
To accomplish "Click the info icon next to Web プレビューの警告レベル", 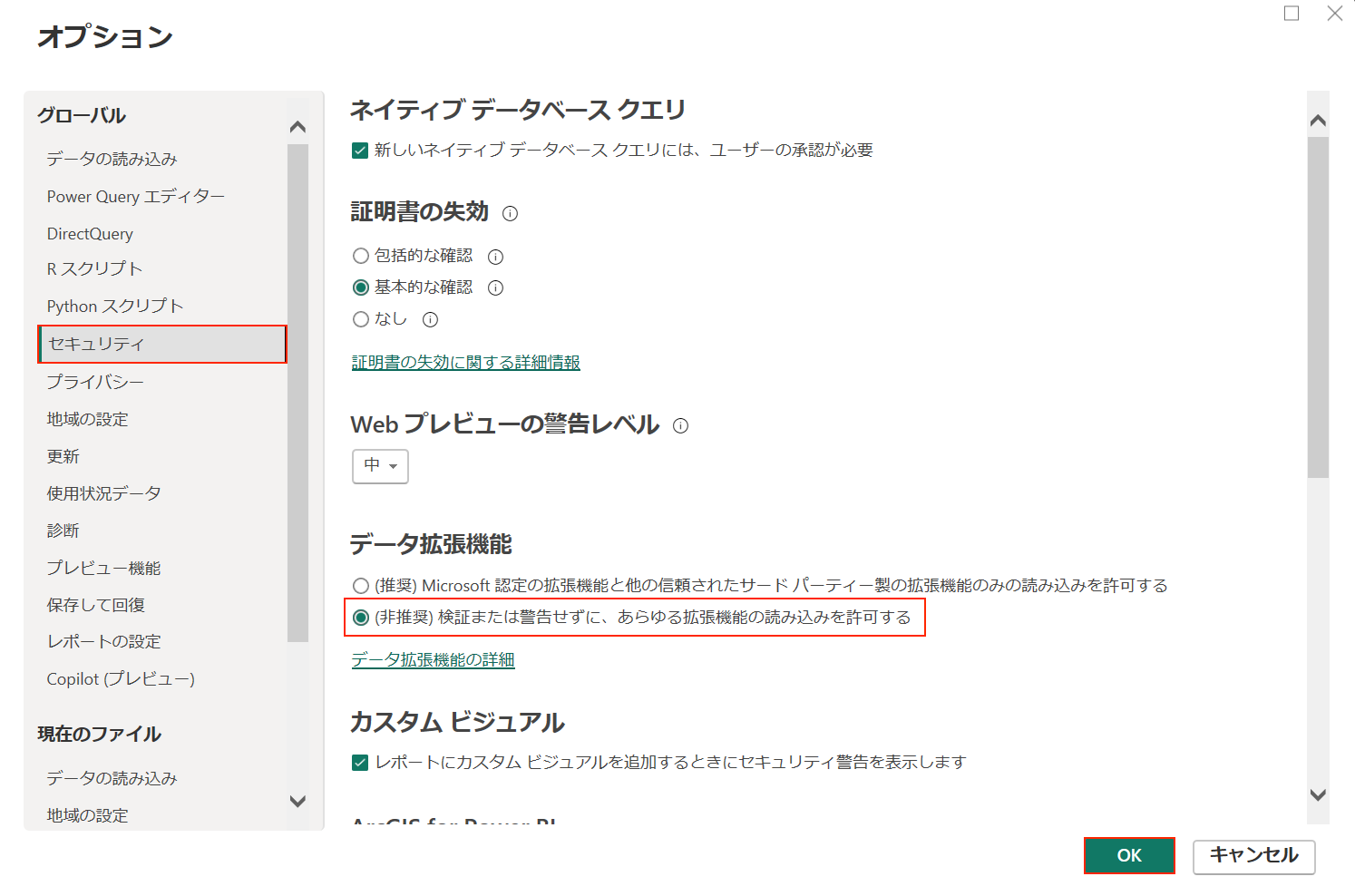I will (680, 424).
